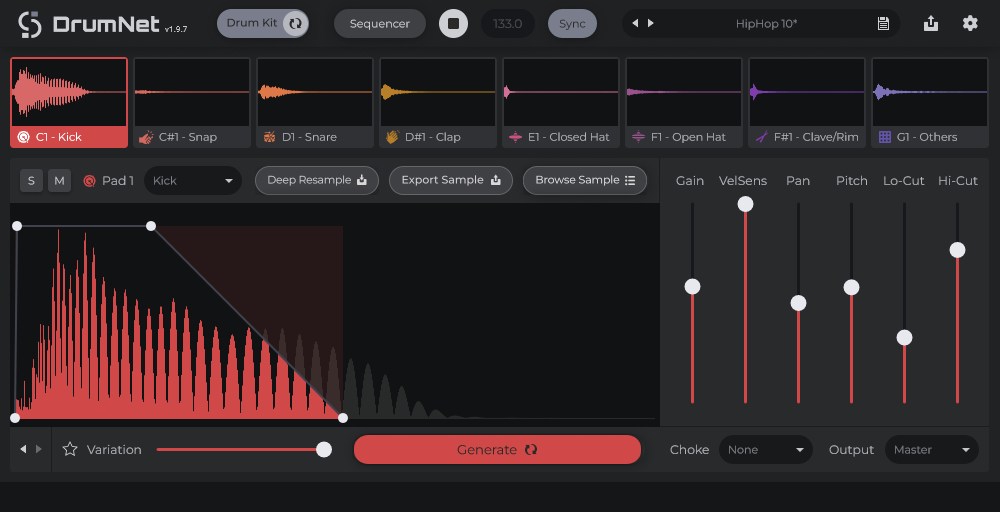1000x512 pixels.
Task: Select the C#1 - Snap pad
Action: coord(191,103)
